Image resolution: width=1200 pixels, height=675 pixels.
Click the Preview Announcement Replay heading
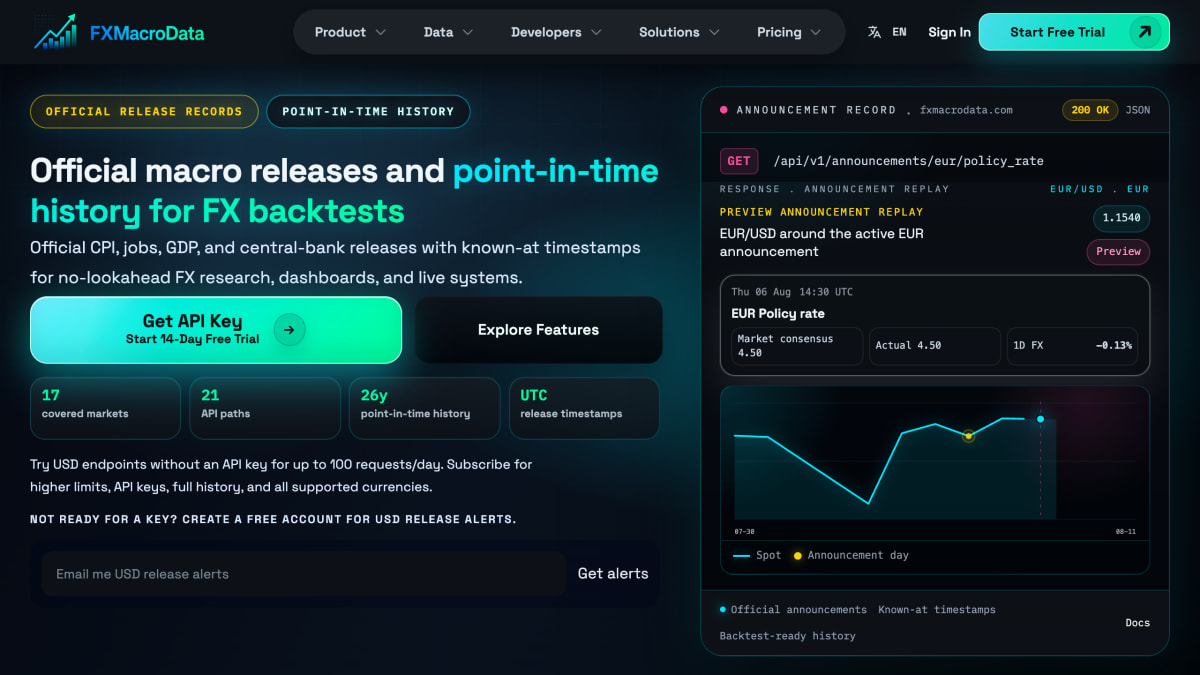pos(822,212)
